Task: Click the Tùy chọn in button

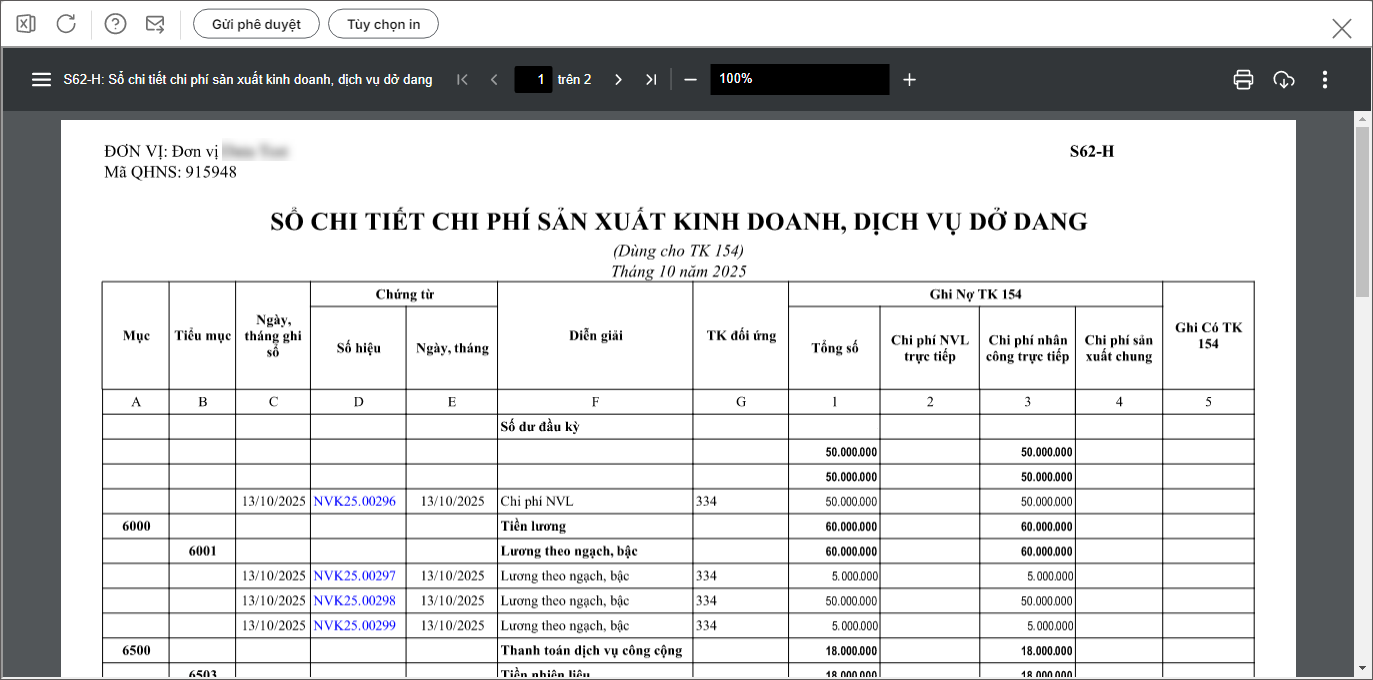Action: [x=383, y=24]
